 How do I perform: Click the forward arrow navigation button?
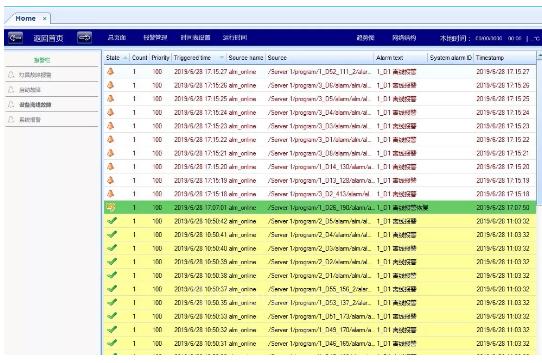(x=85, y=37)
